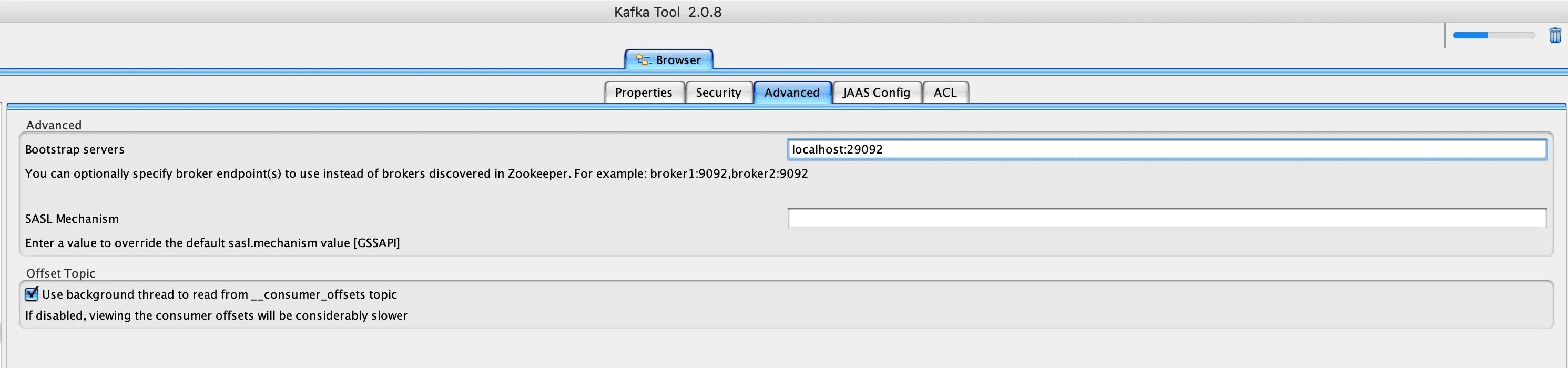The height and width of the screenshot is (368, 1568).
Task: Click the 'Use background thread' checkbox label
Action: 219,294
